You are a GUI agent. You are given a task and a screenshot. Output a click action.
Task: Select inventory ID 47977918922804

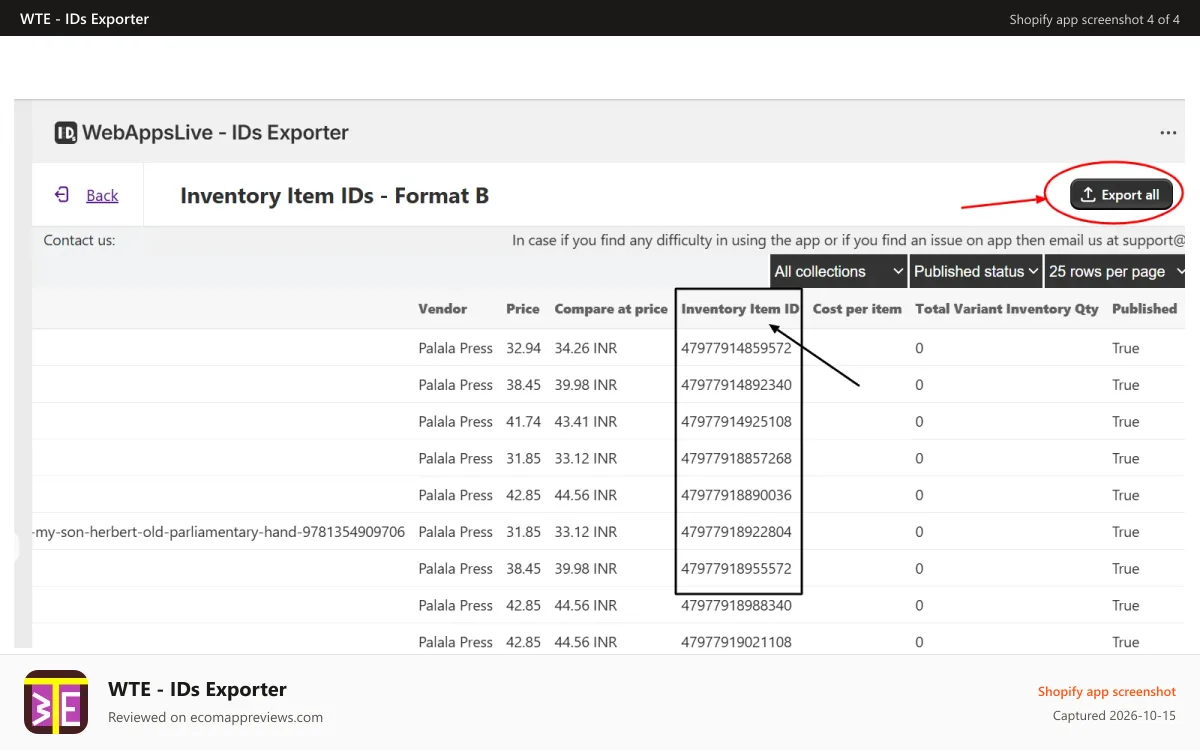(x=736, y=532)
